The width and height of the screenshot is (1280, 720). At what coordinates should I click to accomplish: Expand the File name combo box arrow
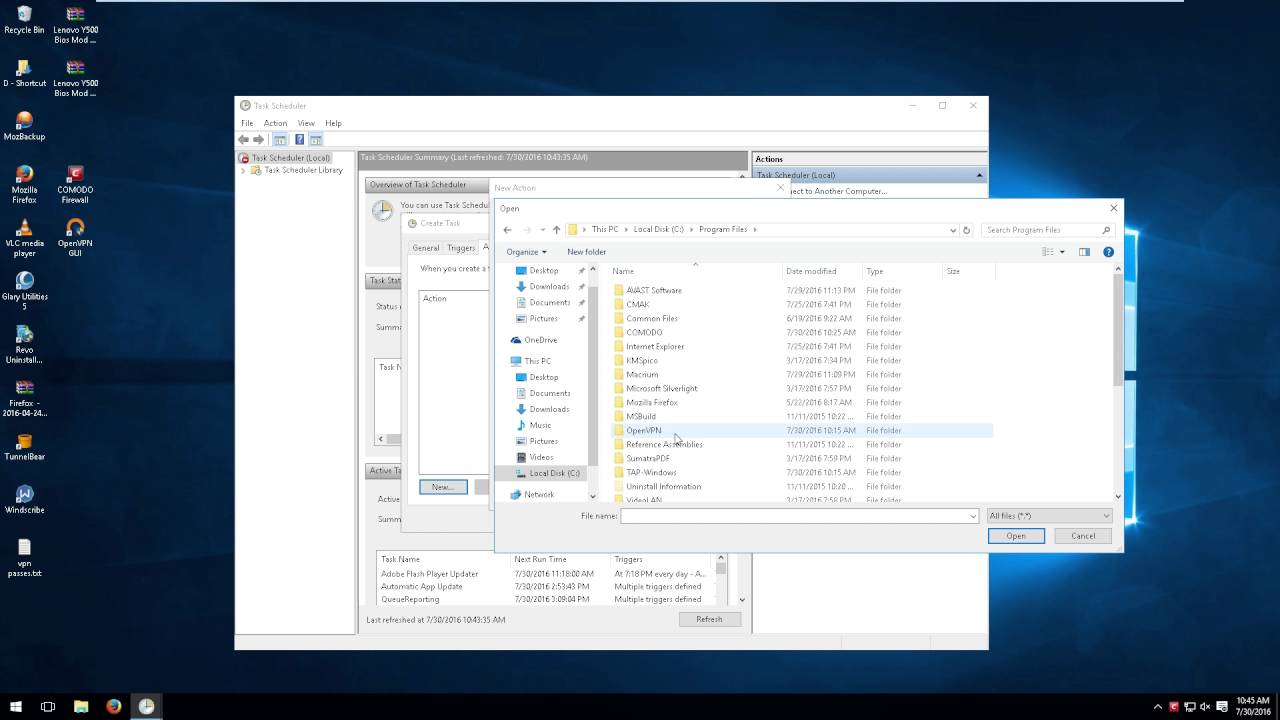pos(973,516)
